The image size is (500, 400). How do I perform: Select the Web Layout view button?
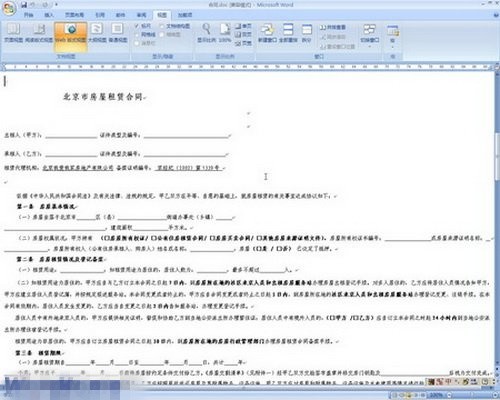(71, 33)
